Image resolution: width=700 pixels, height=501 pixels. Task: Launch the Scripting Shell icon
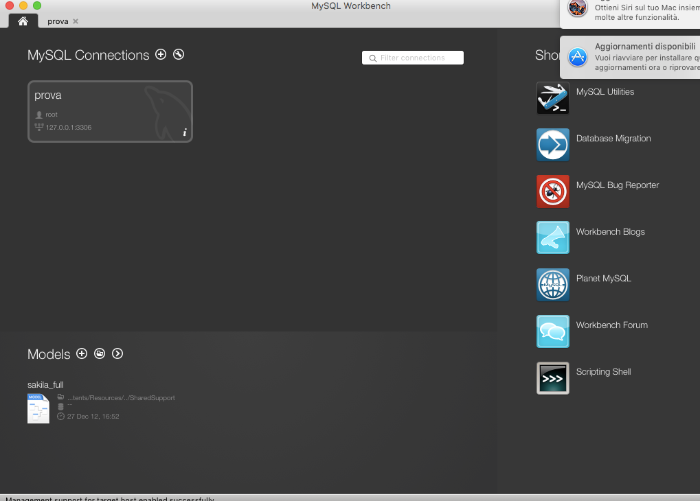tap(553, 378)
